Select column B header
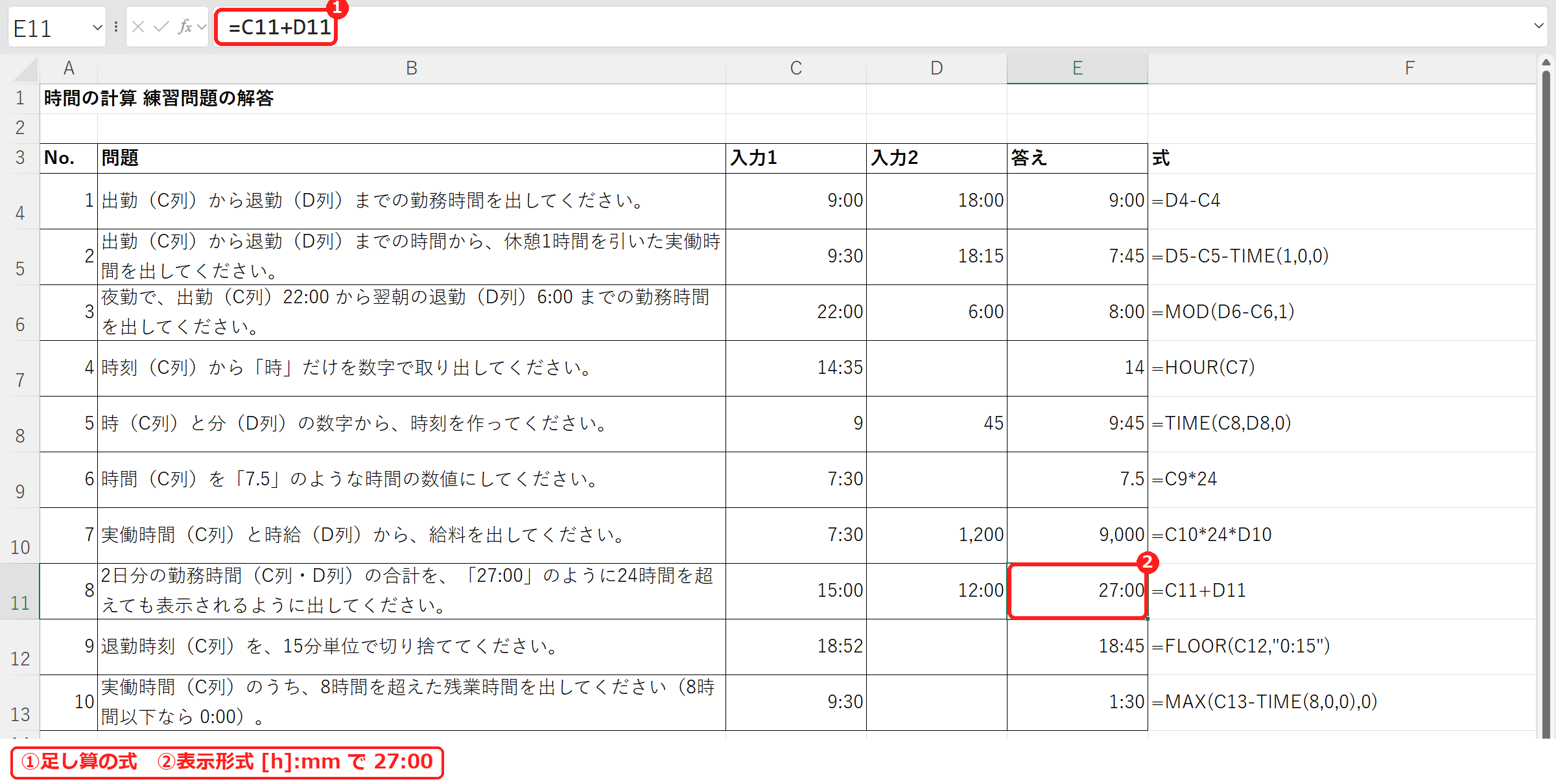This screenshot has width=1556, height=784. click(412, 68)
